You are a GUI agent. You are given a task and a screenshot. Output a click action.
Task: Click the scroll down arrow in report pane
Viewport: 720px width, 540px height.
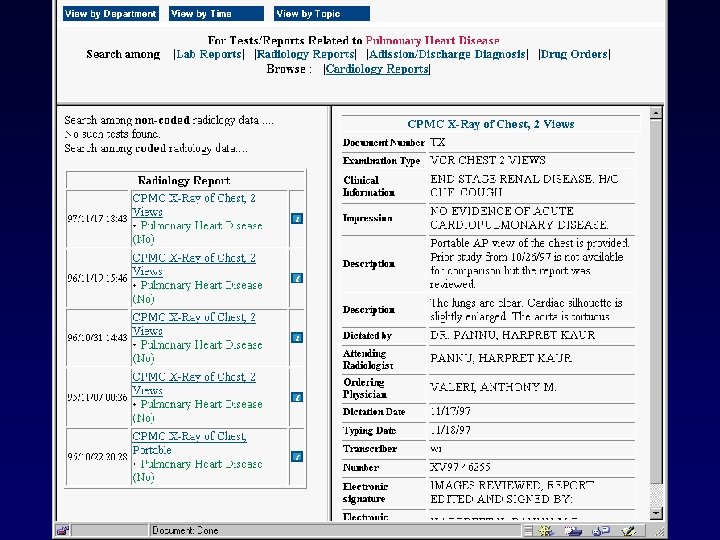pos(656,513)
